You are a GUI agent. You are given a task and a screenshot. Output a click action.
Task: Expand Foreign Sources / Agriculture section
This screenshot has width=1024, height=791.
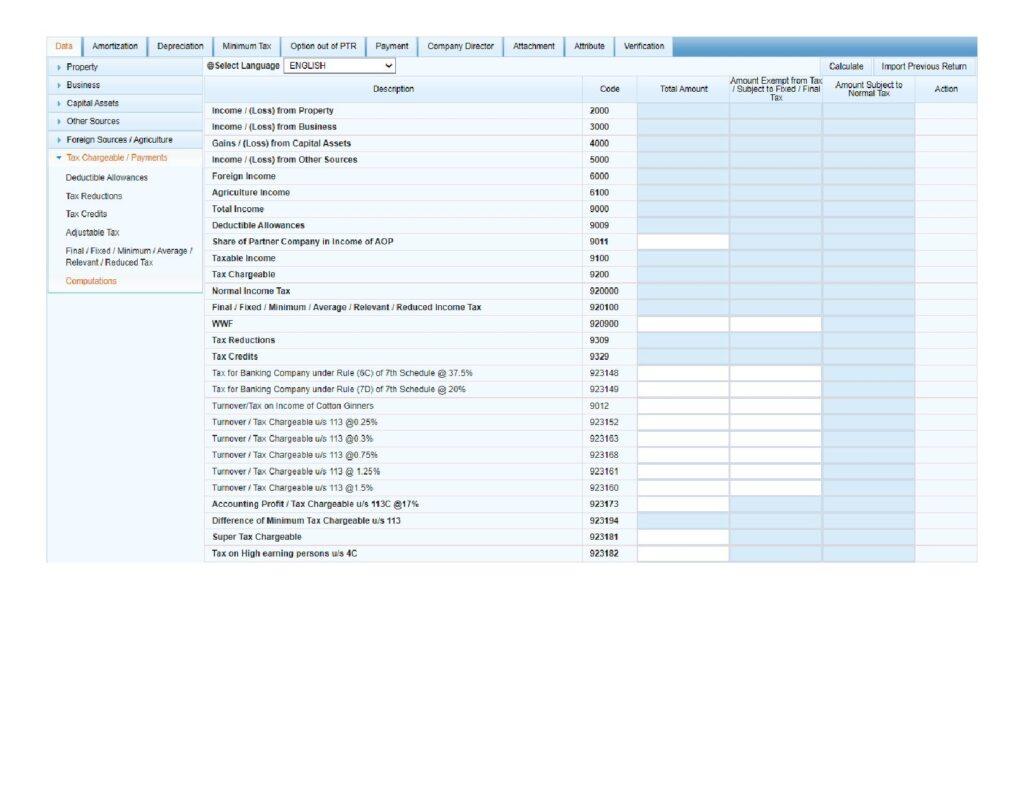pyautogui.click(x=59, y=140)
